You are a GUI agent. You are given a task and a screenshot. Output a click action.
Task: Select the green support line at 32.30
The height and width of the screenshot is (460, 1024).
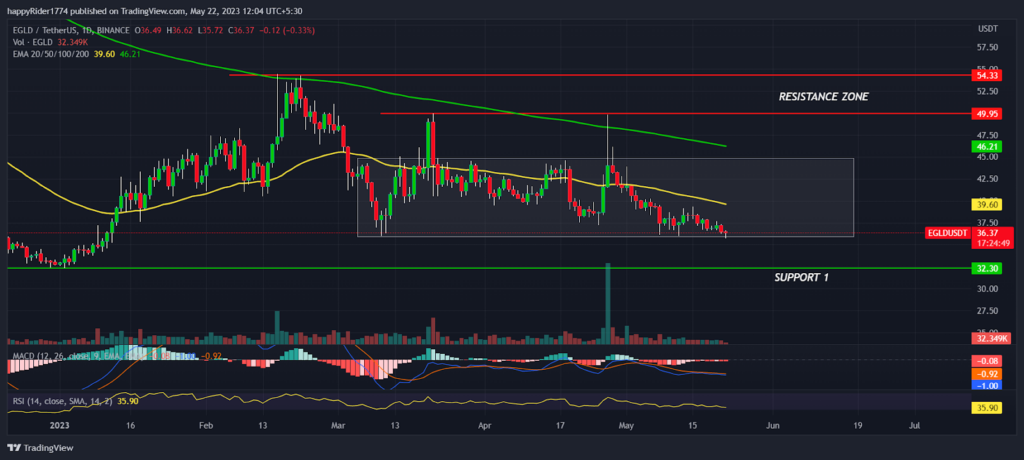(x=488, y=268)
